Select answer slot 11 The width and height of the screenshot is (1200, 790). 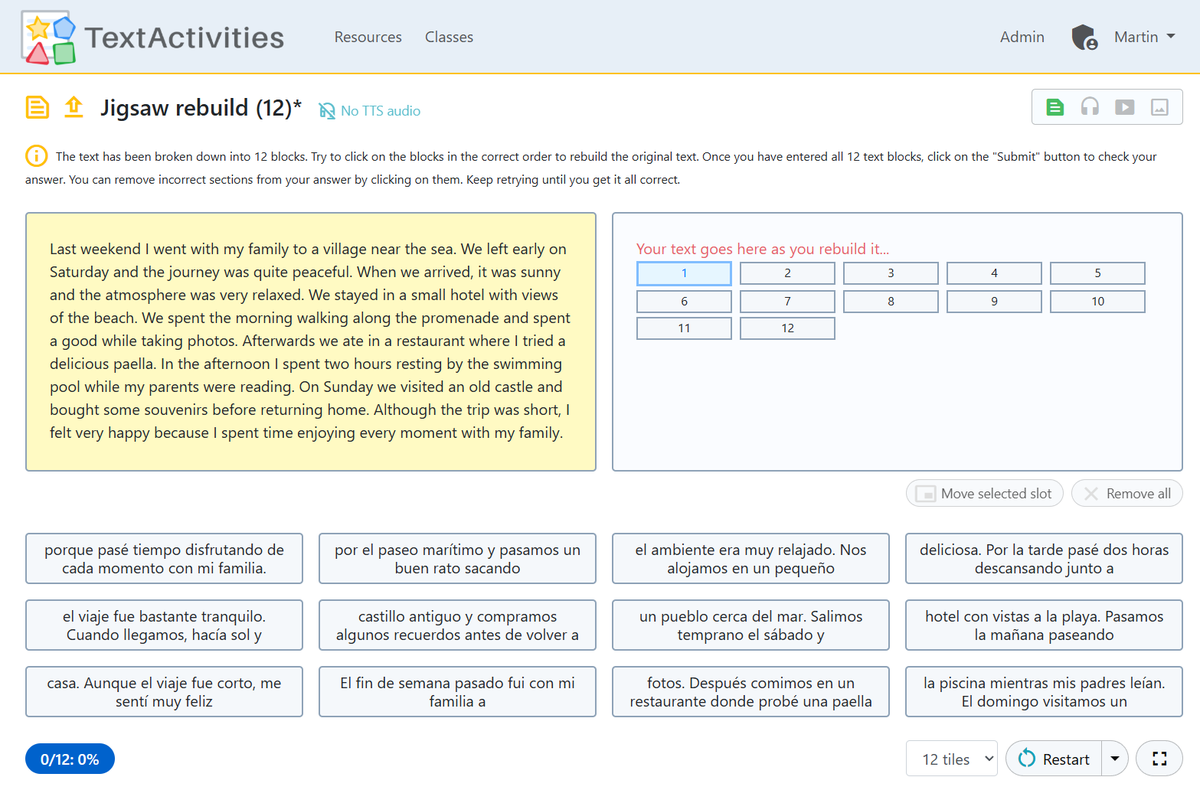(x=684, y=328)
